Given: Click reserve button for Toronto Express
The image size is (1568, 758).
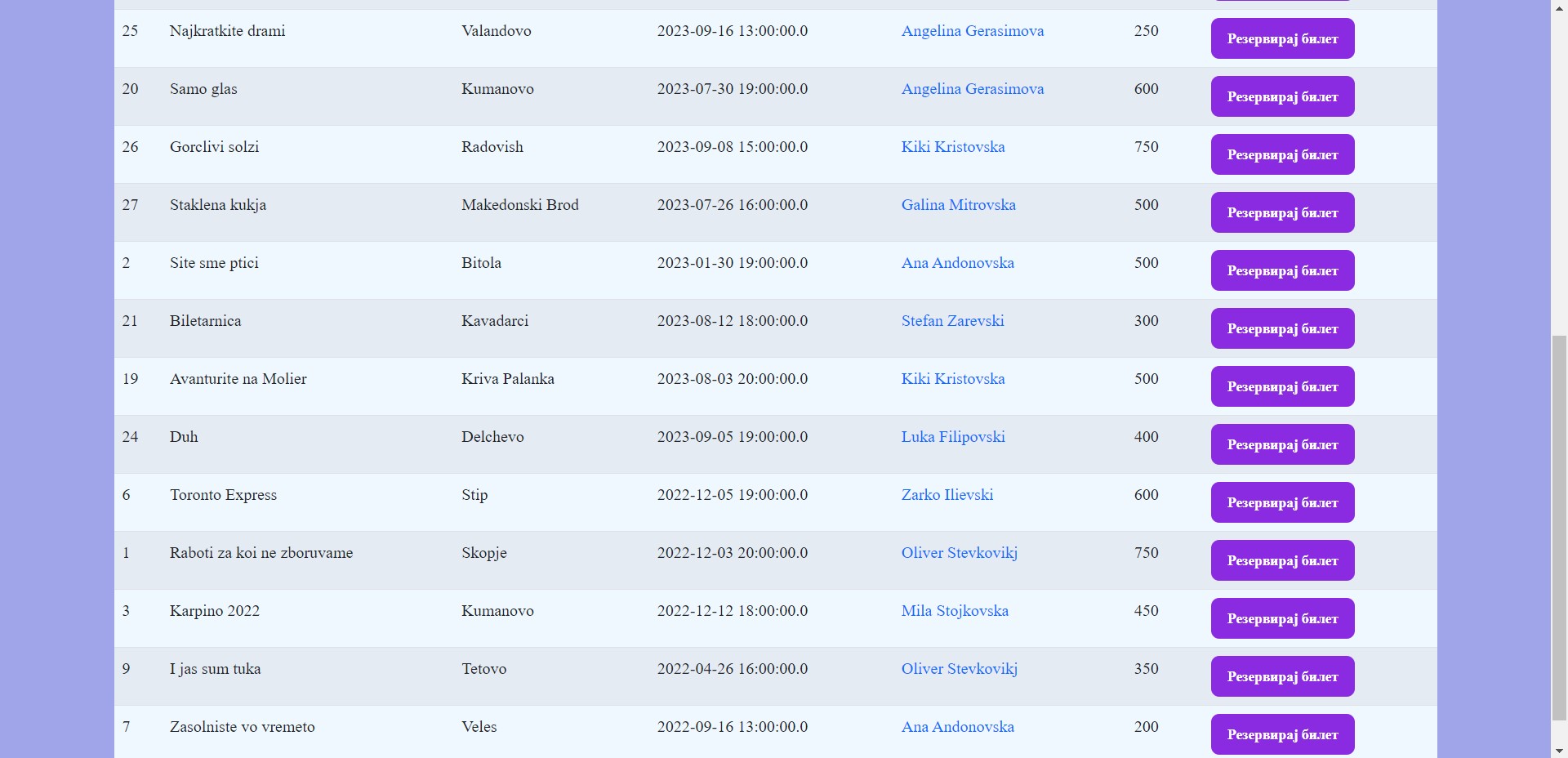Looking at the screenshot, I should (x=1282, y=502).
